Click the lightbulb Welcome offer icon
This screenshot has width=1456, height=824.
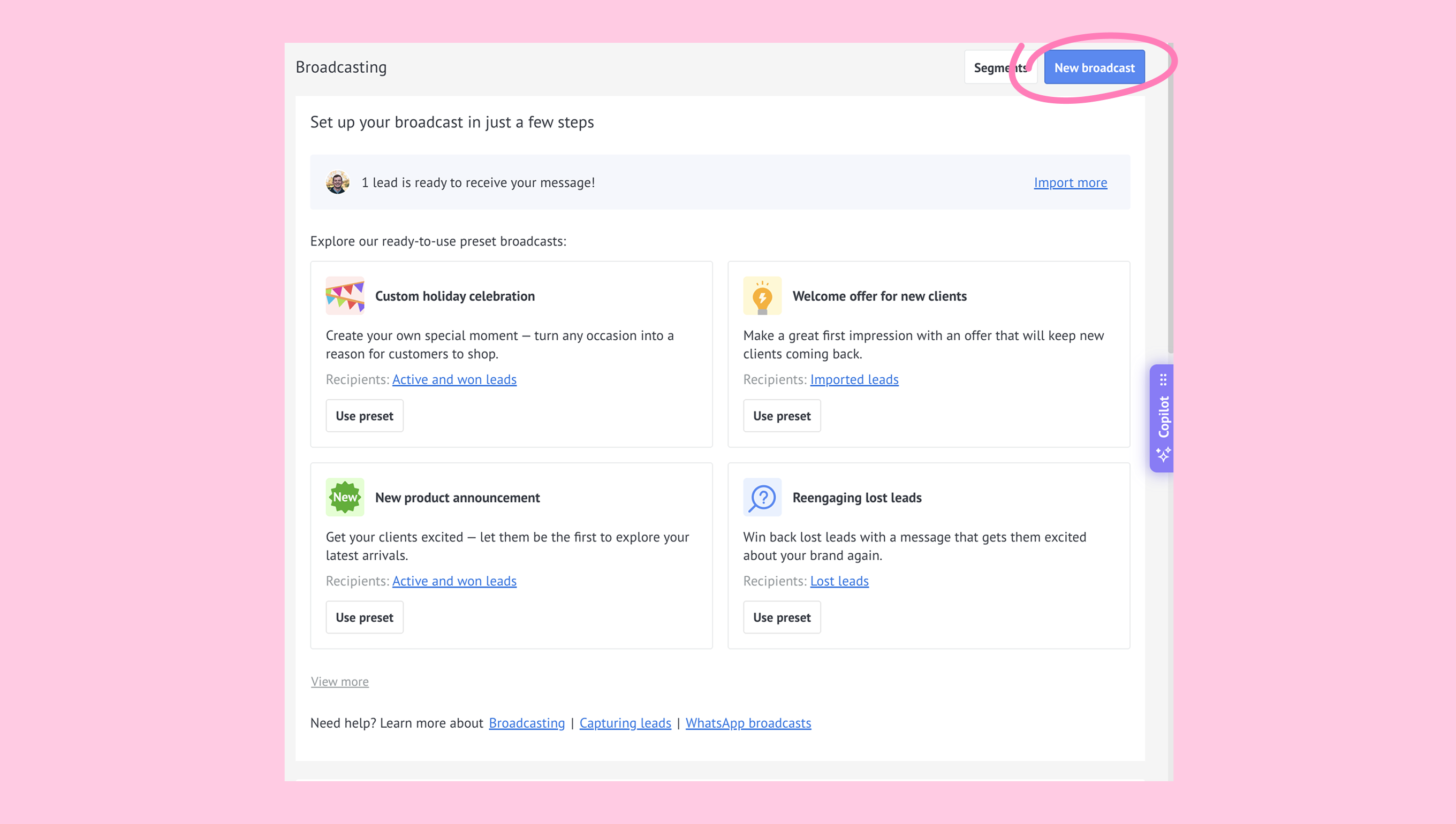pyautogui.click(x=762, y=295)
